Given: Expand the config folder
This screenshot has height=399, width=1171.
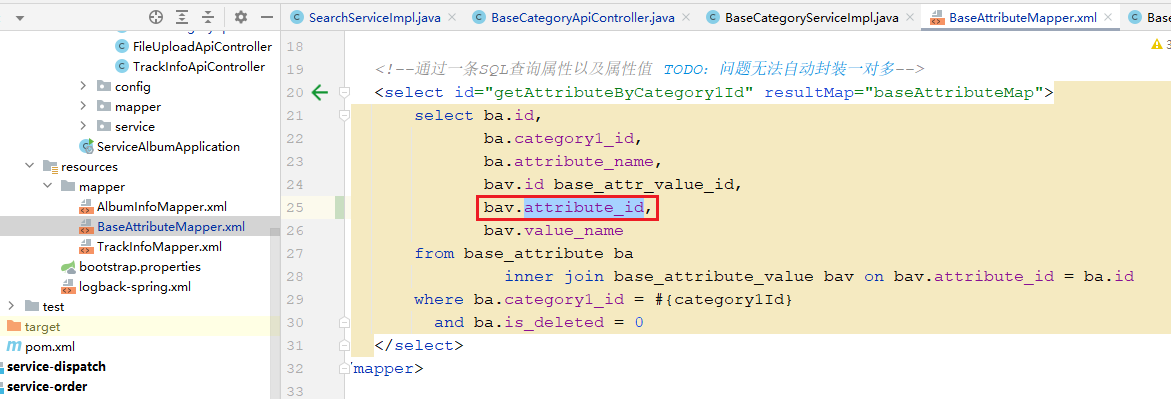Looking at the screenshot, I should pyautogui.click(x=84, y=86).
